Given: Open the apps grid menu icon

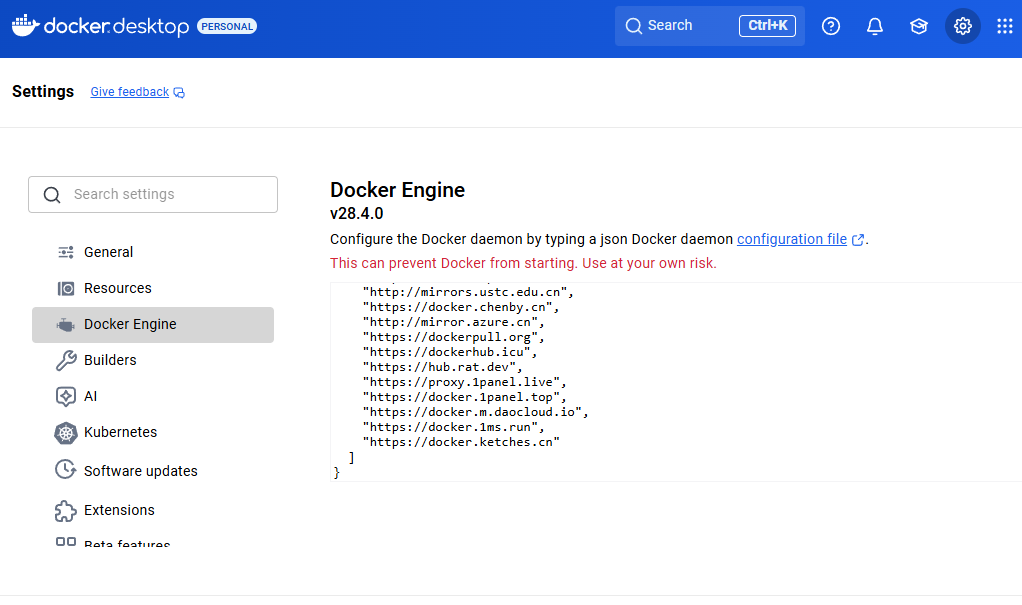Looking at the screenshot, I should [1004, 26].
